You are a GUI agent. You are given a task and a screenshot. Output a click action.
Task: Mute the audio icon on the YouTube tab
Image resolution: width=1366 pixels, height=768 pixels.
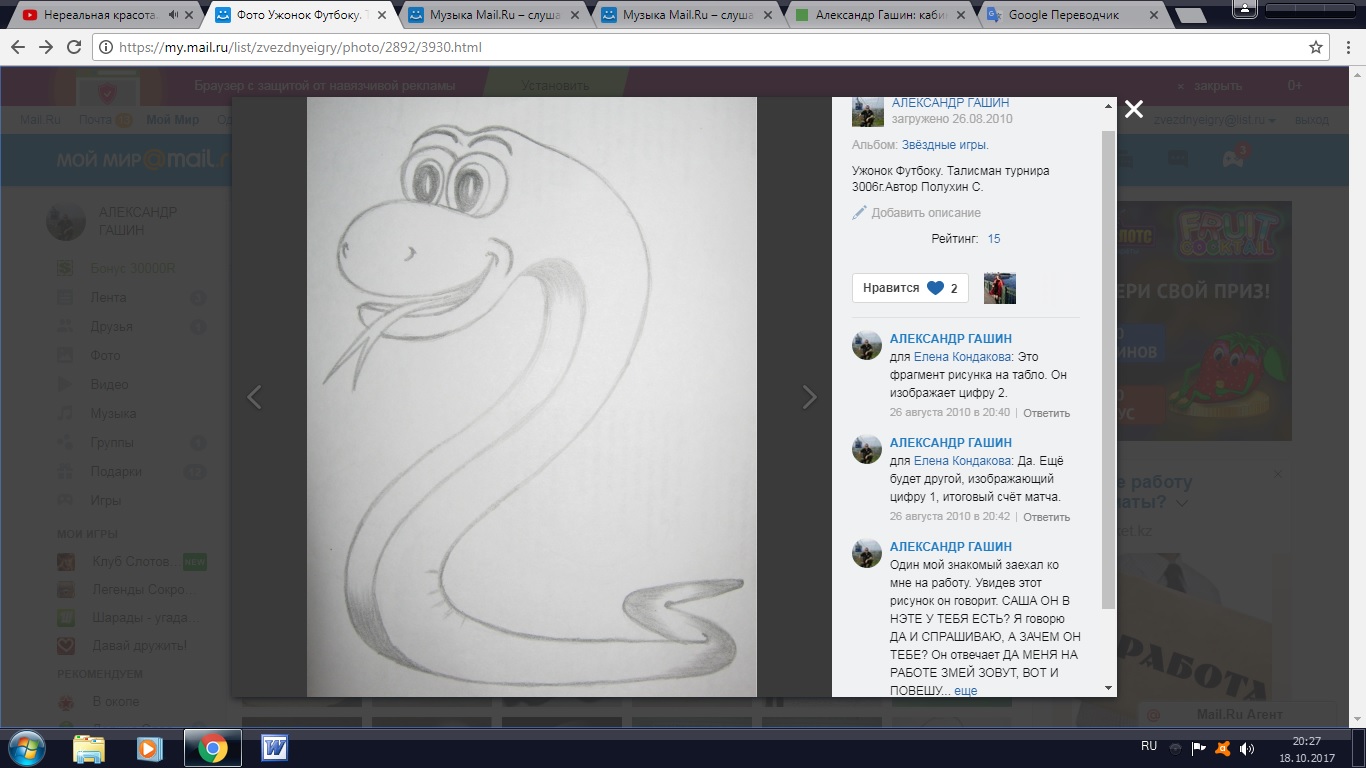175,15
